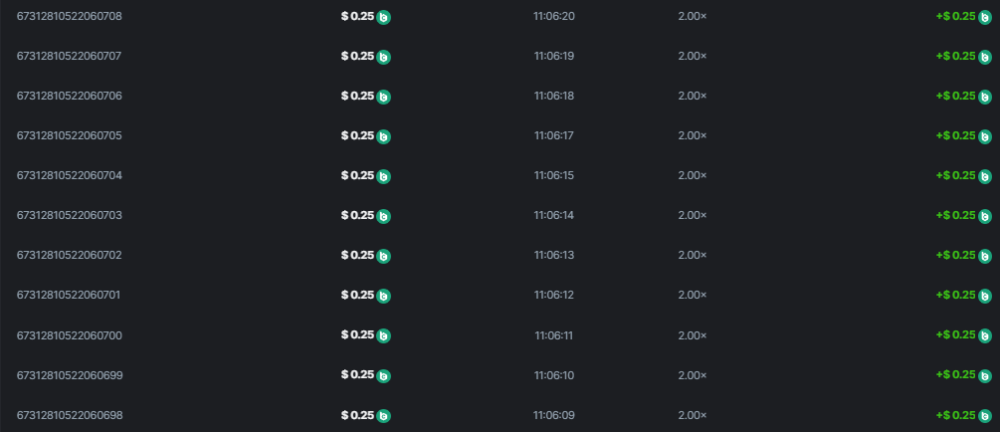1000x432 pixels.
Task: Click $ 0.25 bet amount in the 11:06:10 row
Action: (x=357, y=374)
